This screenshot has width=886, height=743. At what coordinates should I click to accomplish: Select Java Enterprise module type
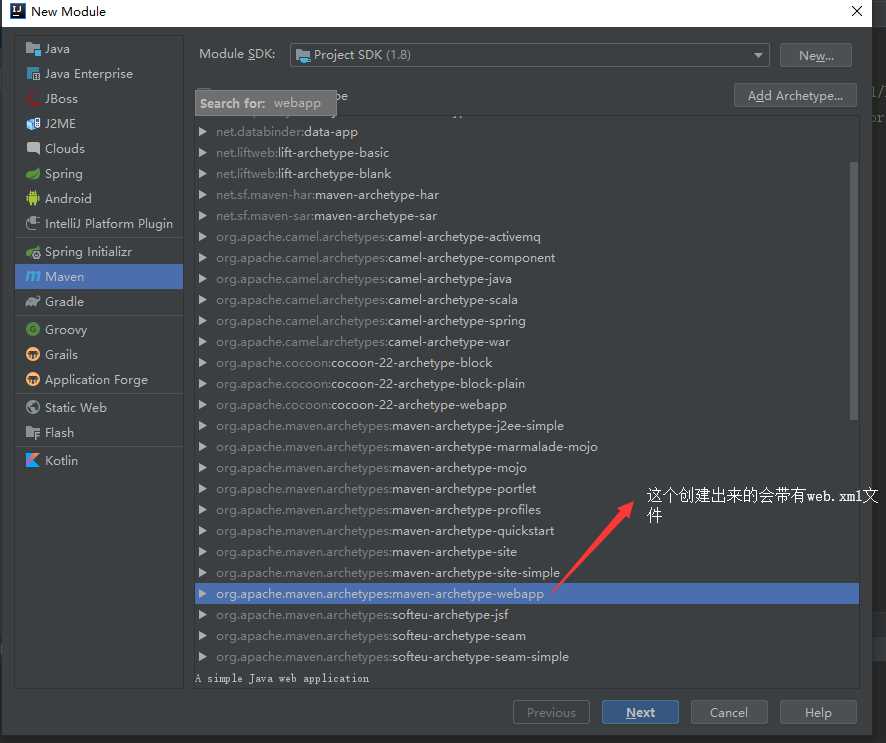pos(99,73)
